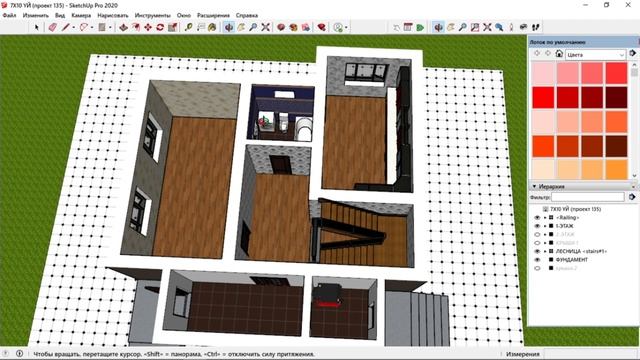This screenshot has height=360, width=640.
Task: Expand the 1-ЭТАЖ tree node
Action: click(x=544, y=226)
